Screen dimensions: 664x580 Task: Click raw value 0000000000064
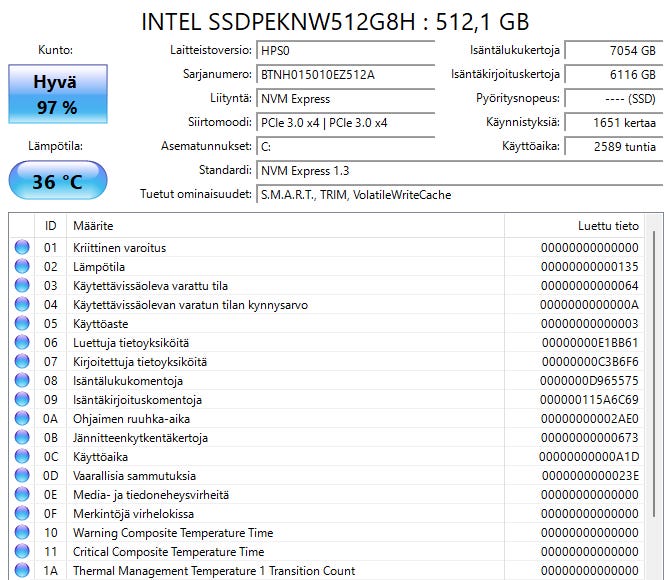[x=589, y=285]
